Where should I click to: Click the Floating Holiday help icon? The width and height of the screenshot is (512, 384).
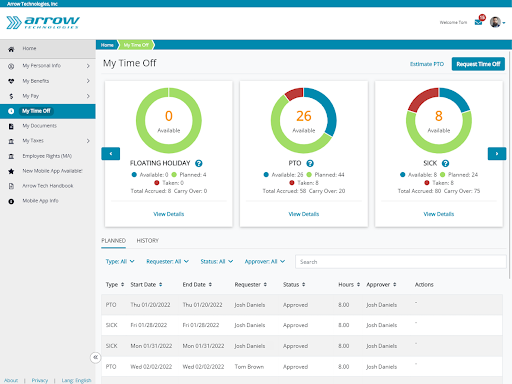click(x=199, y=163)
